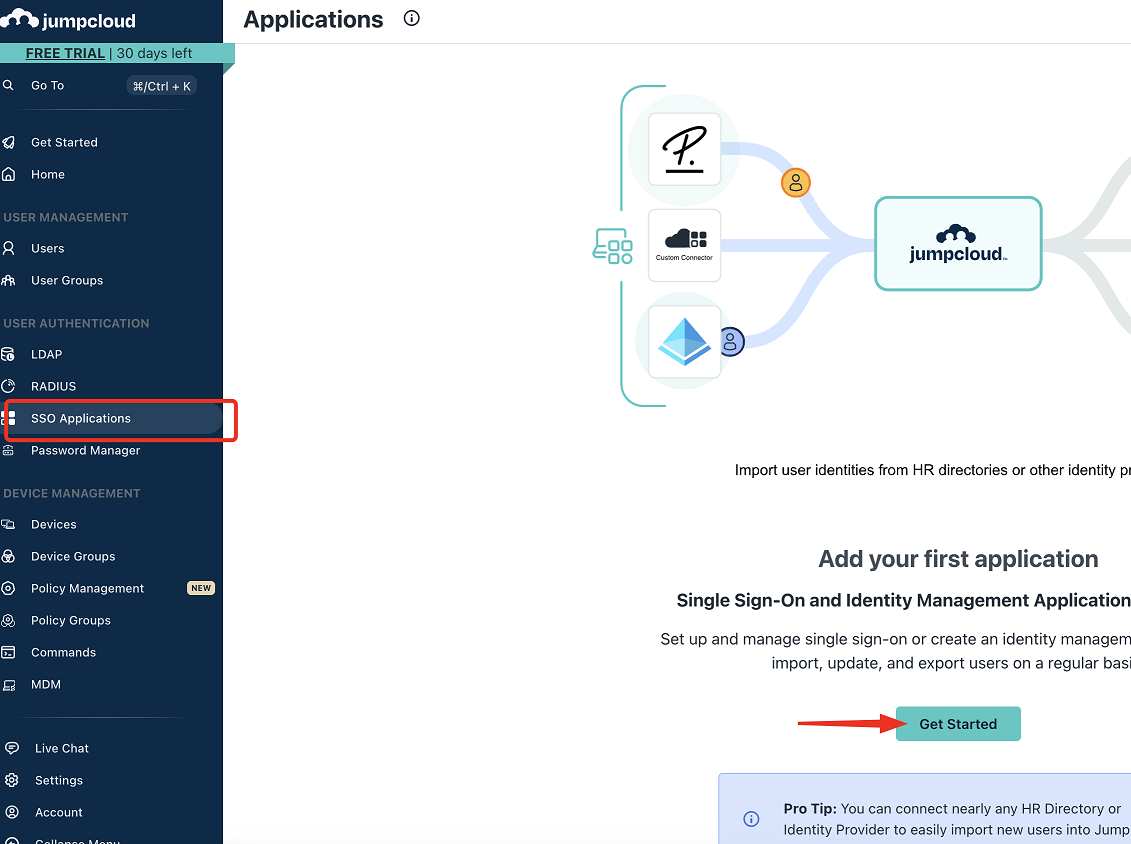Click the Settings gear icon
1131x844 pixels.
tap(12, 780)
